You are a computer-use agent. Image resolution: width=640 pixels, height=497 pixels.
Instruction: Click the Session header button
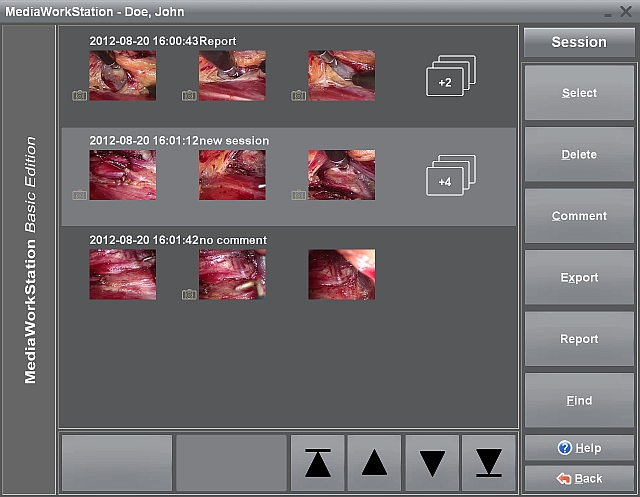coord(579,42)
